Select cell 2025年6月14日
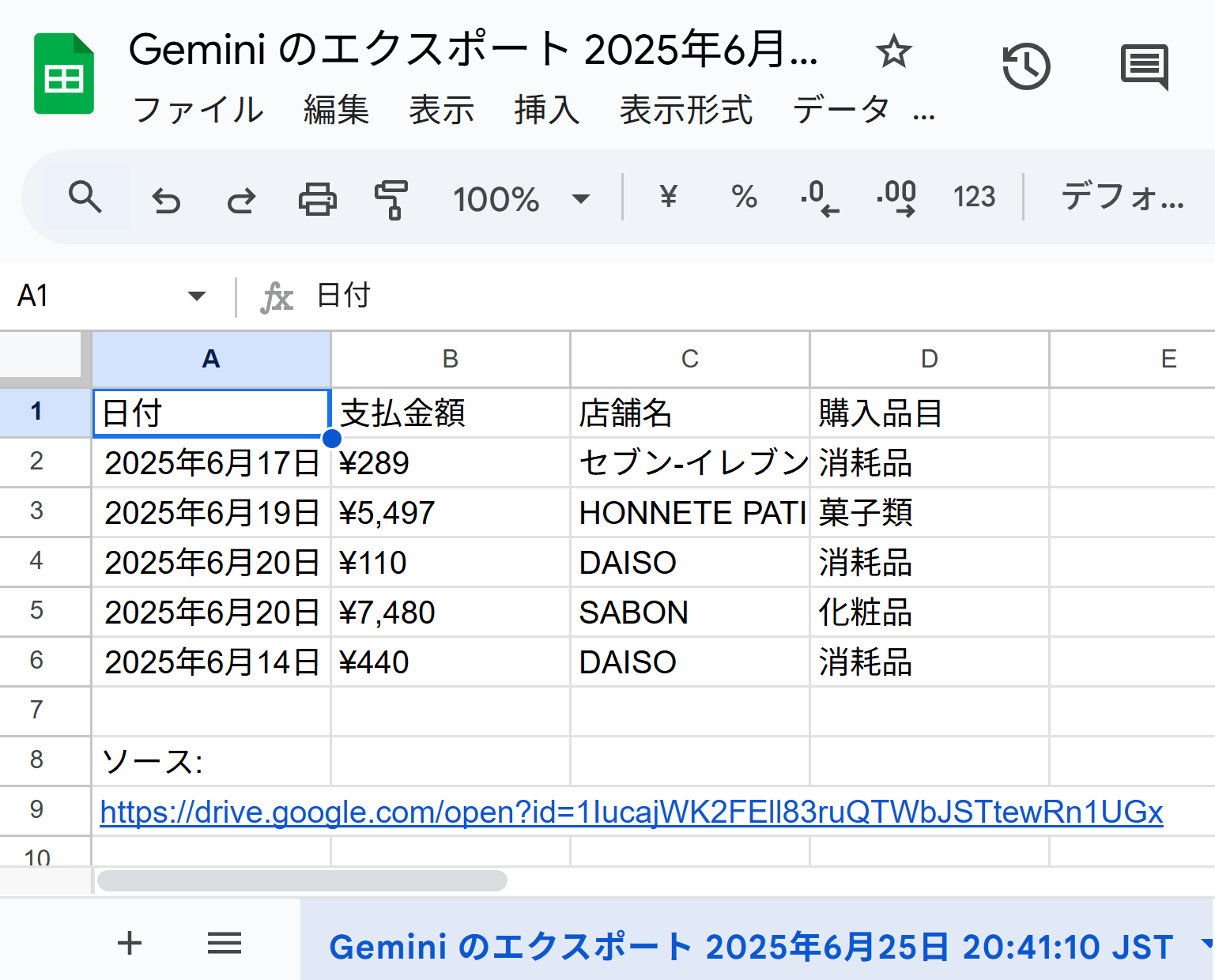 click(x=211, y=661)
